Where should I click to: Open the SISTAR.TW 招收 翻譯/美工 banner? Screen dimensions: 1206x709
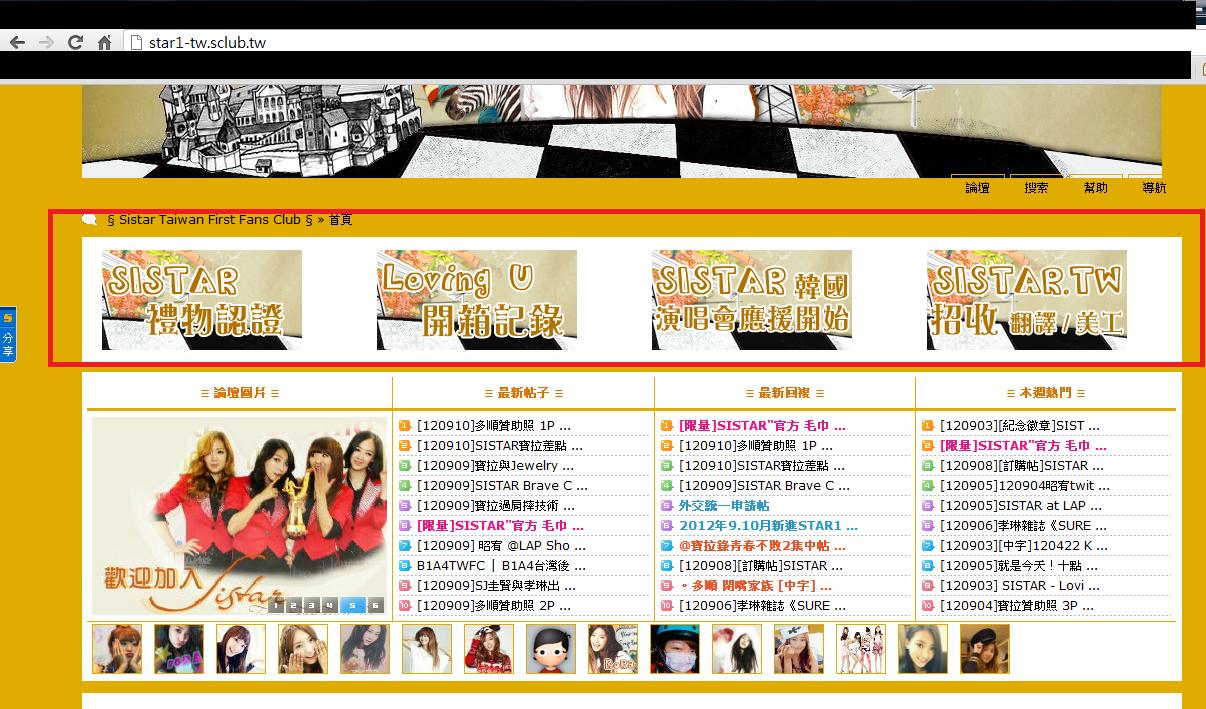tap(1027, 300)
